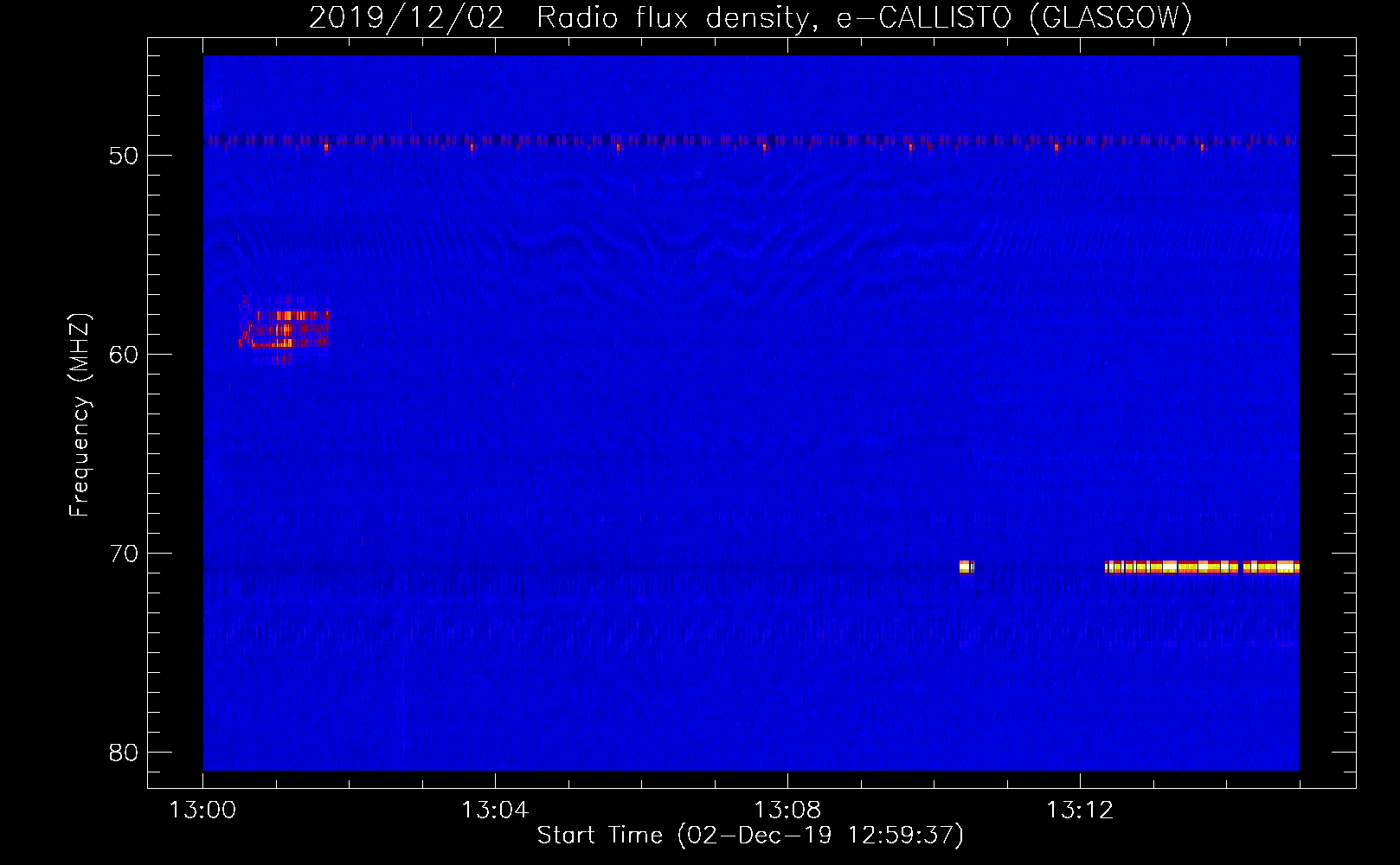1400x865 pixels.
Task: Click the '80' frequency tick label
Action: tap(124, 753)
